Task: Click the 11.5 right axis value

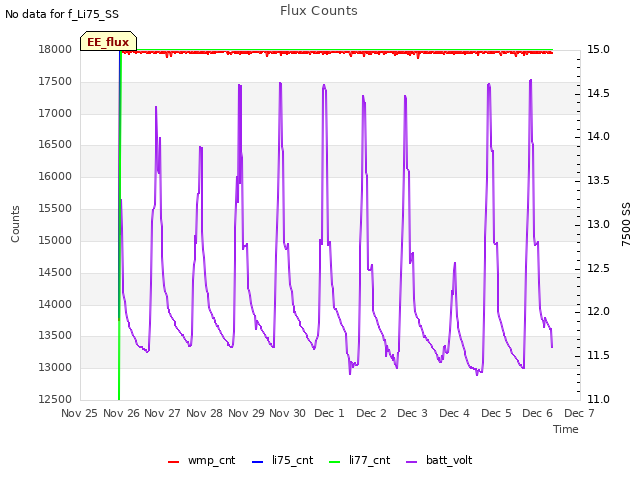Action: click(598, 356)
